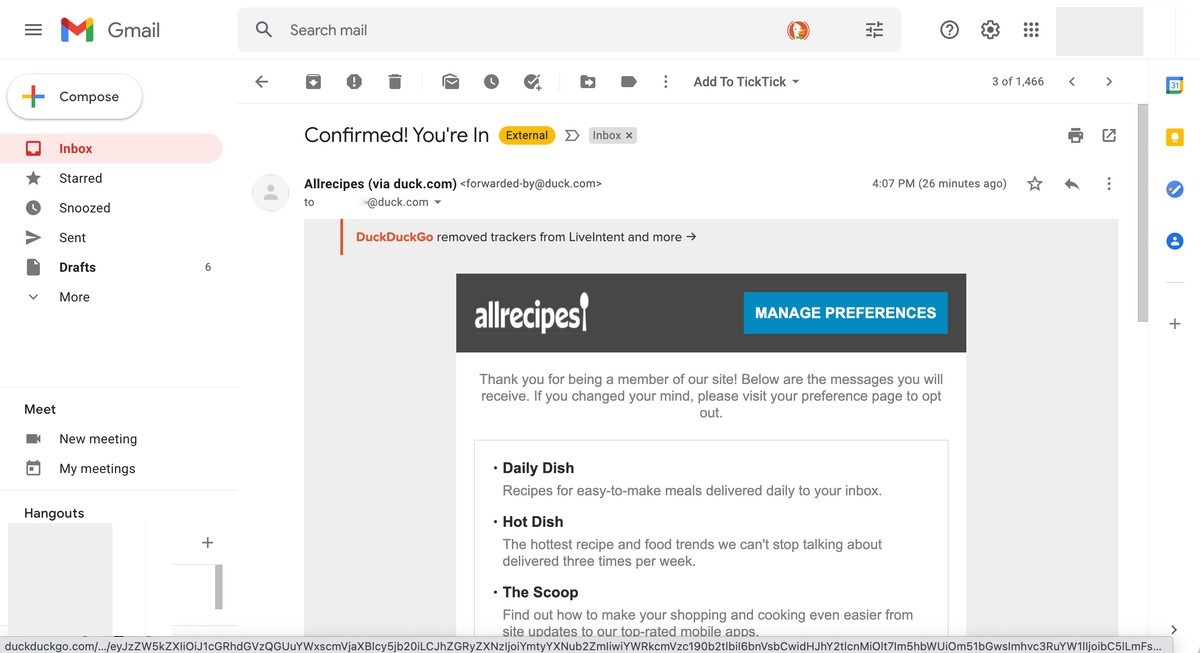This screenshot has height=653, width=1200.
Task: Go to the Drafts folder
Action: pyautogui.click(x=77, y=267)
